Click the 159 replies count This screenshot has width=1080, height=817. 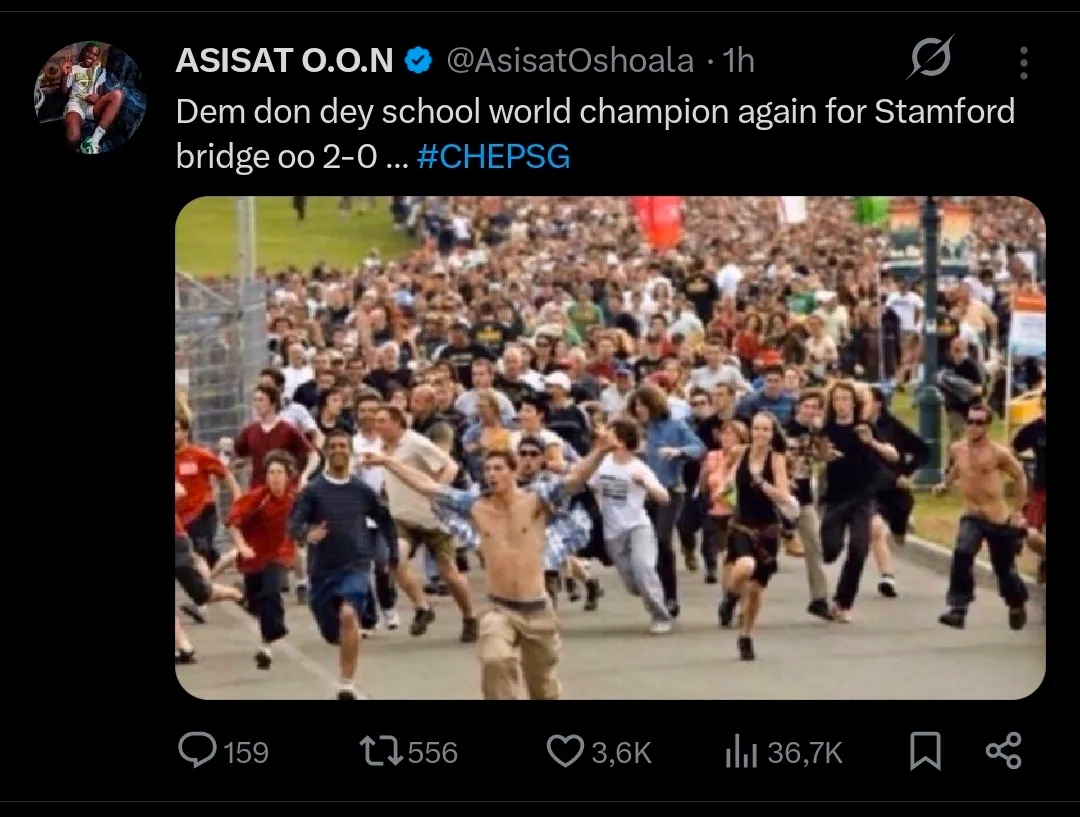pyautogui.click(x=246, y=753)
